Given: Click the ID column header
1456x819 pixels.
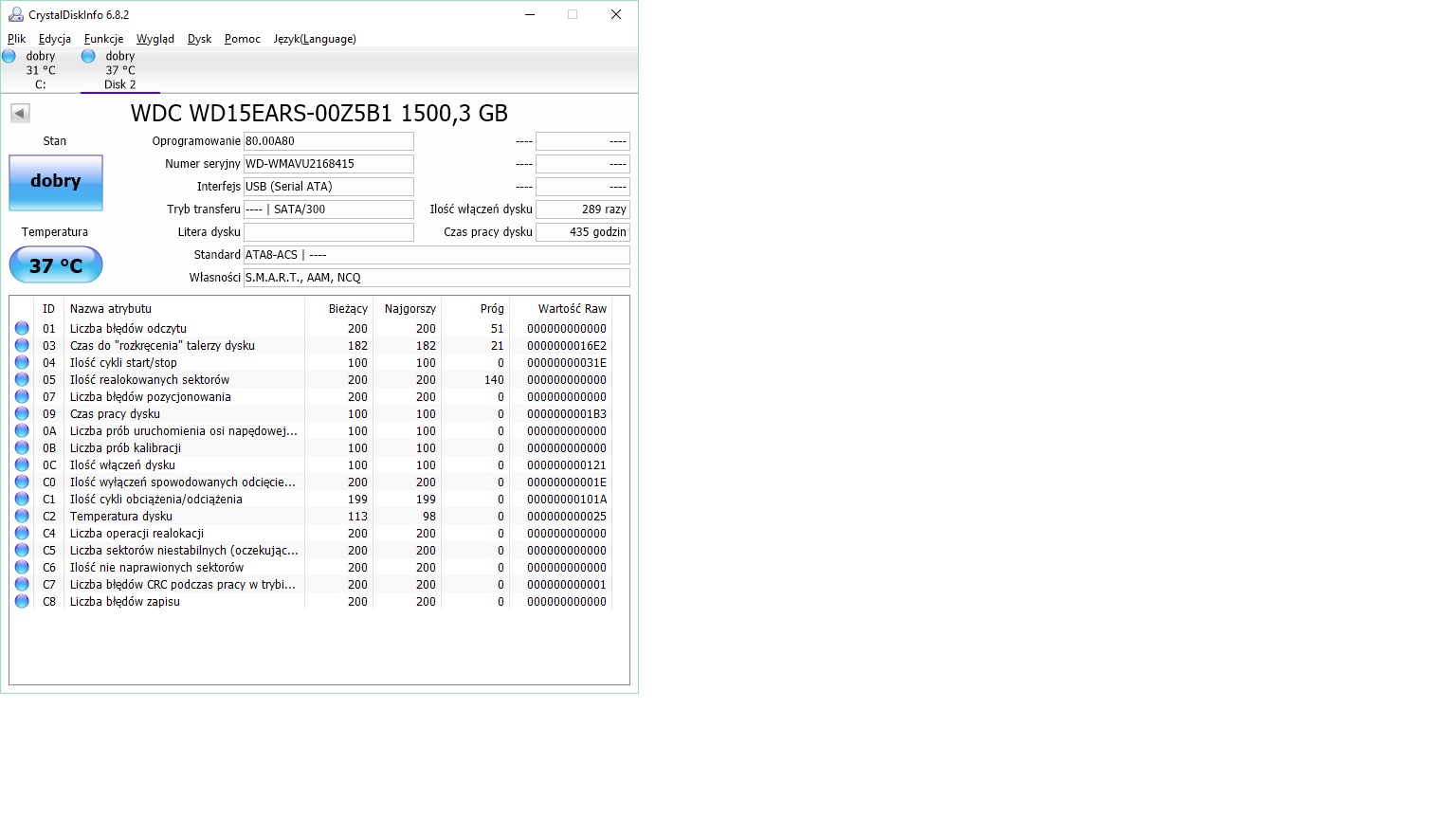Looking at the screenshot, I should point(48,309).
